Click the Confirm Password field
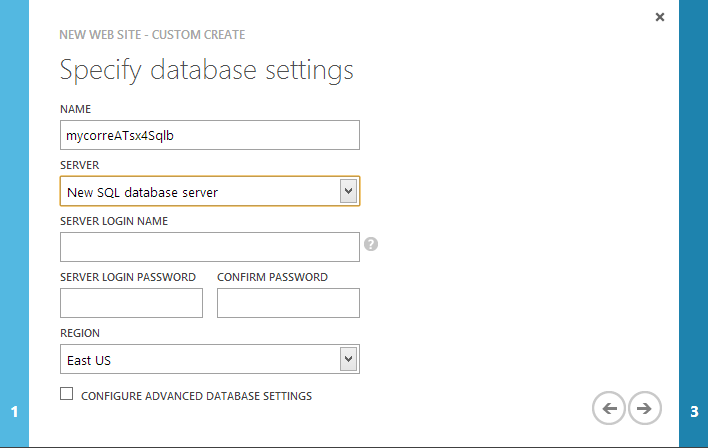The image size is (708, 448). [x=288, y=303]
